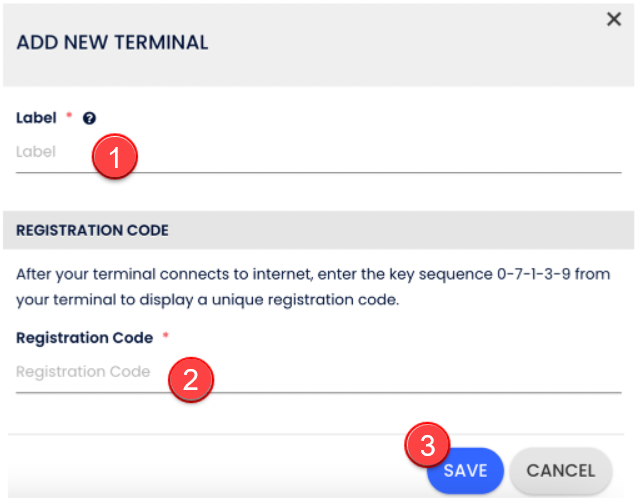Click the 0-7-1-3-9 key sequence text

[535, 272]
